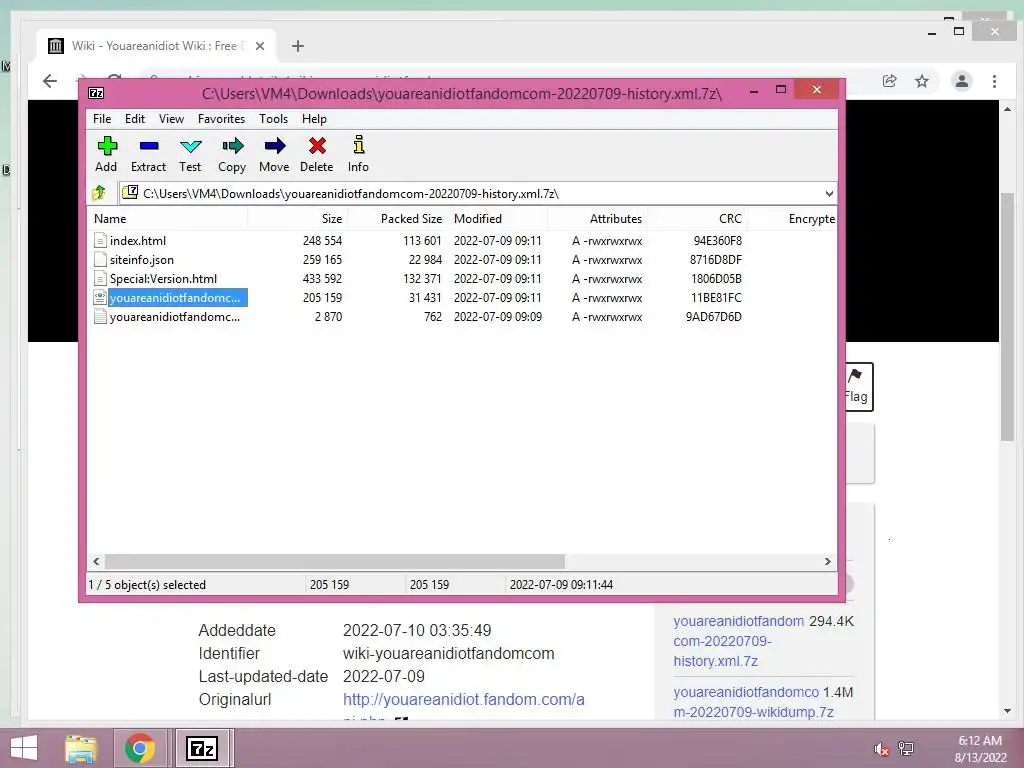Open File Explorer from taskbar
1024x768 pixels.
pos(81,748)
